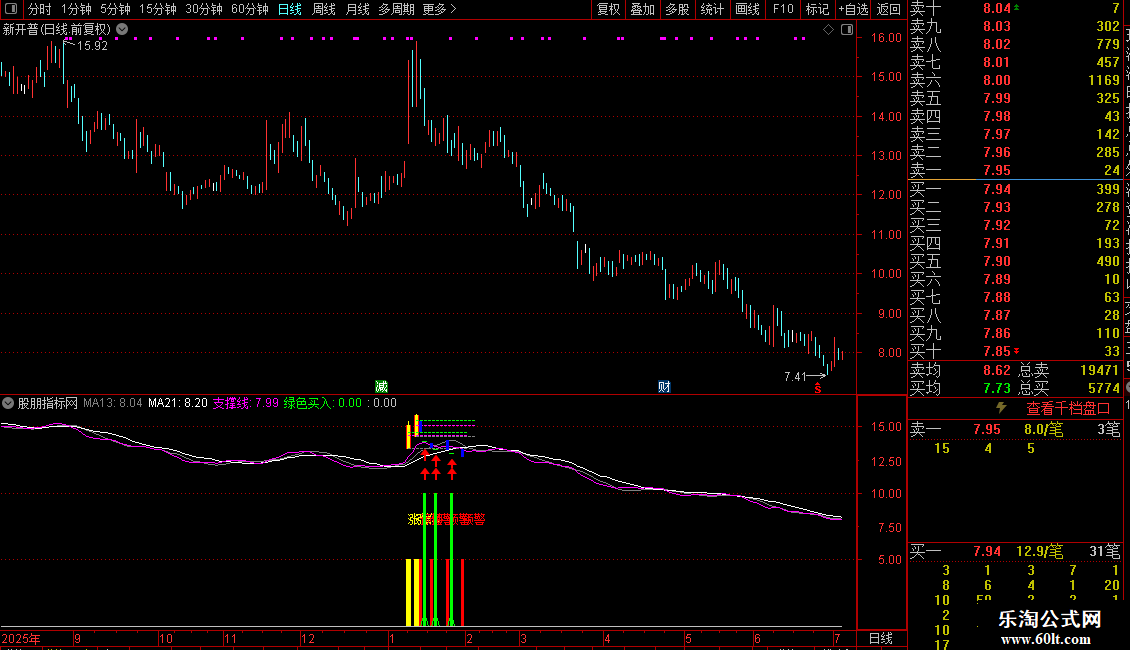
Task: Click the 买六 price 7.89 row
Action: click(x=1015, y=279)
